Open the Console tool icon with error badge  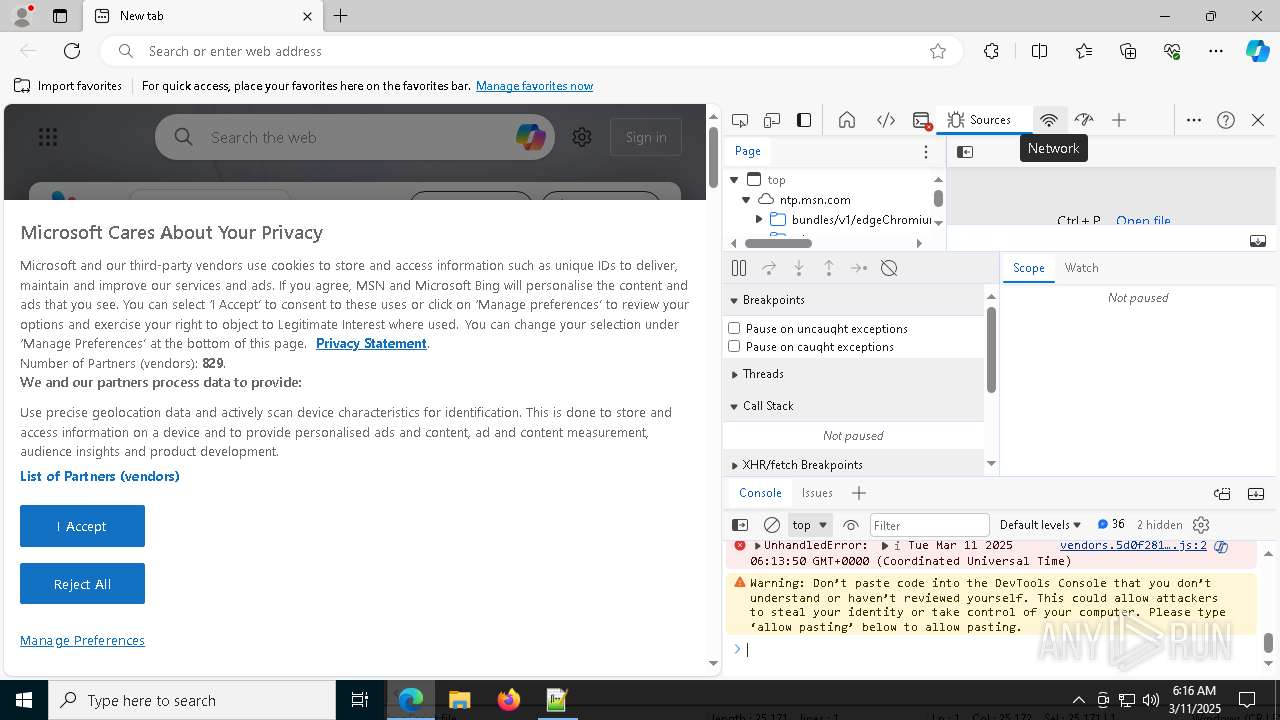pos(922,120)
